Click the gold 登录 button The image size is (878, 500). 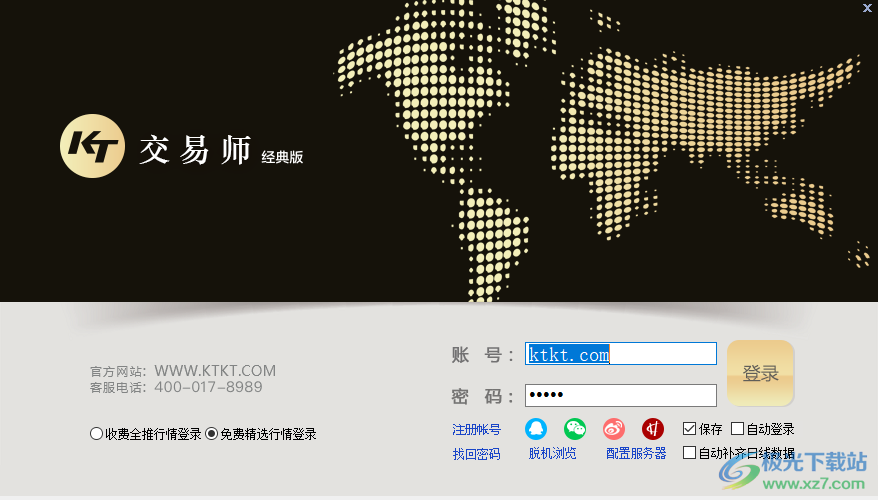click(760, 373)
